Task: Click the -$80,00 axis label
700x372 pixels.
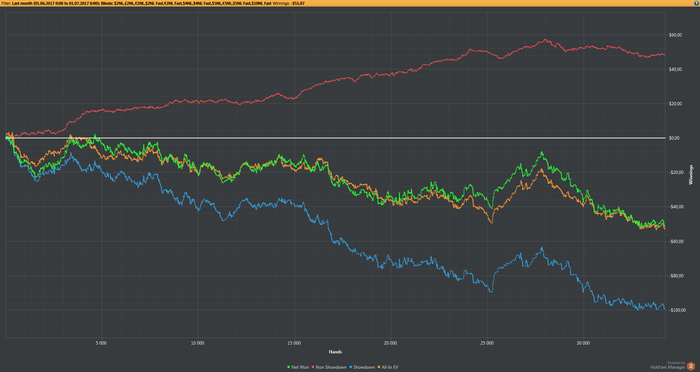Action: click(x=676, y=276)
